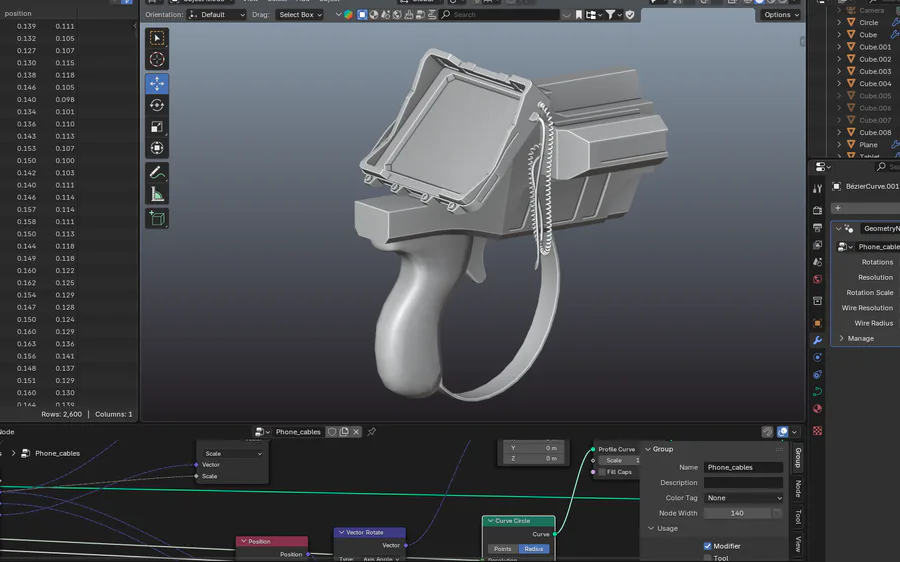Image resolution: width=900 pixels, height=562 pixels.
Task: Click the outliner Search field
Action: (x=500, y=15)
